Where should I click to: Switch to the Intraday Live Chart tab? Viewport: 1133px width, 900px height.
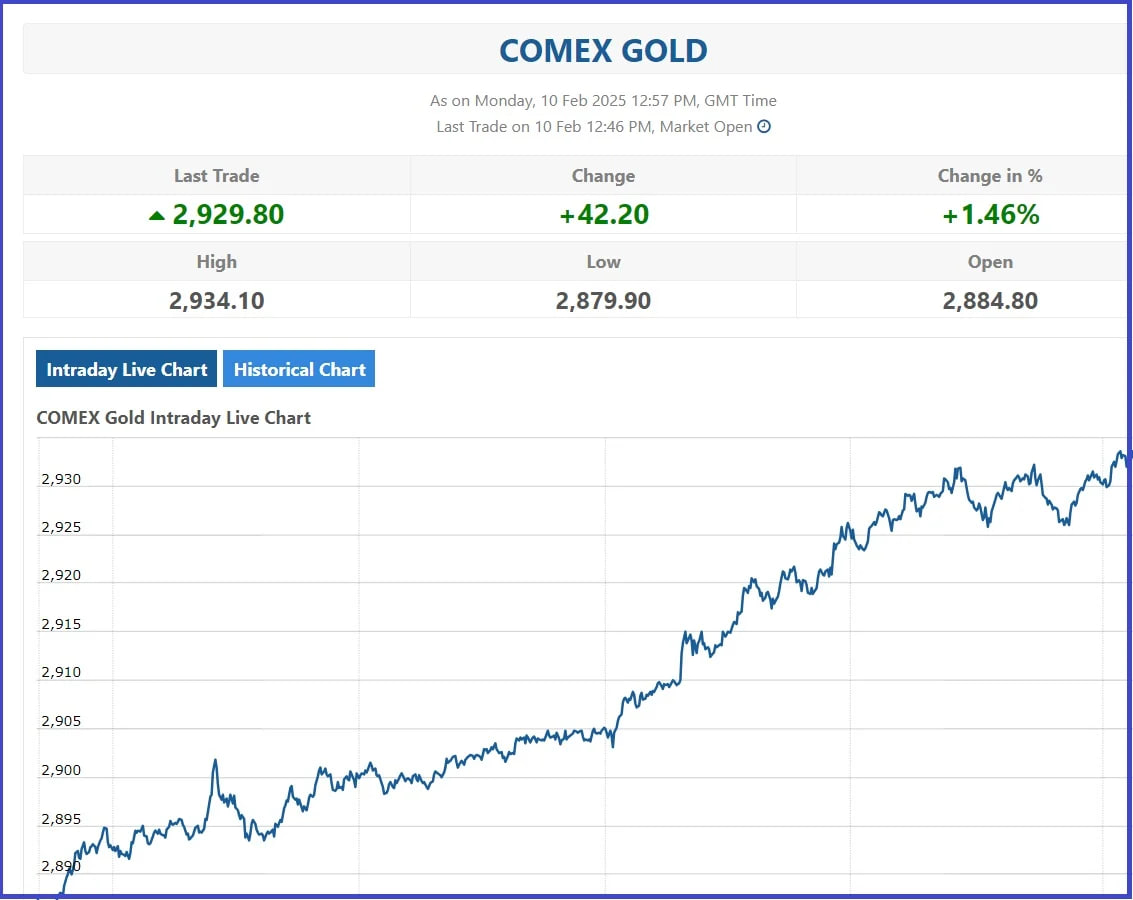(x=126, y=369)
